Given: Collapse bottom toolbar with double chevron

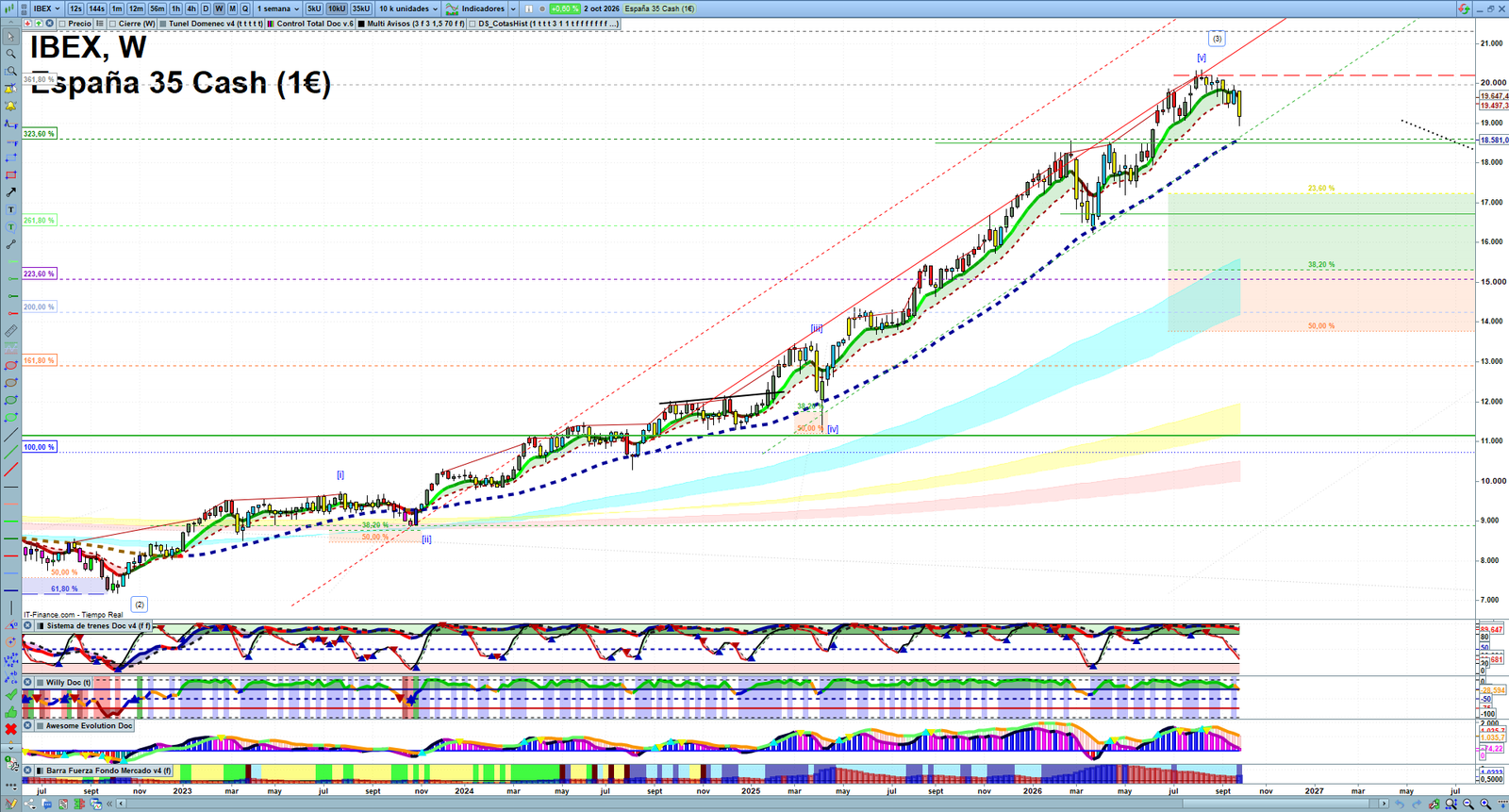Looking at the screenshot, I should 109,804.
